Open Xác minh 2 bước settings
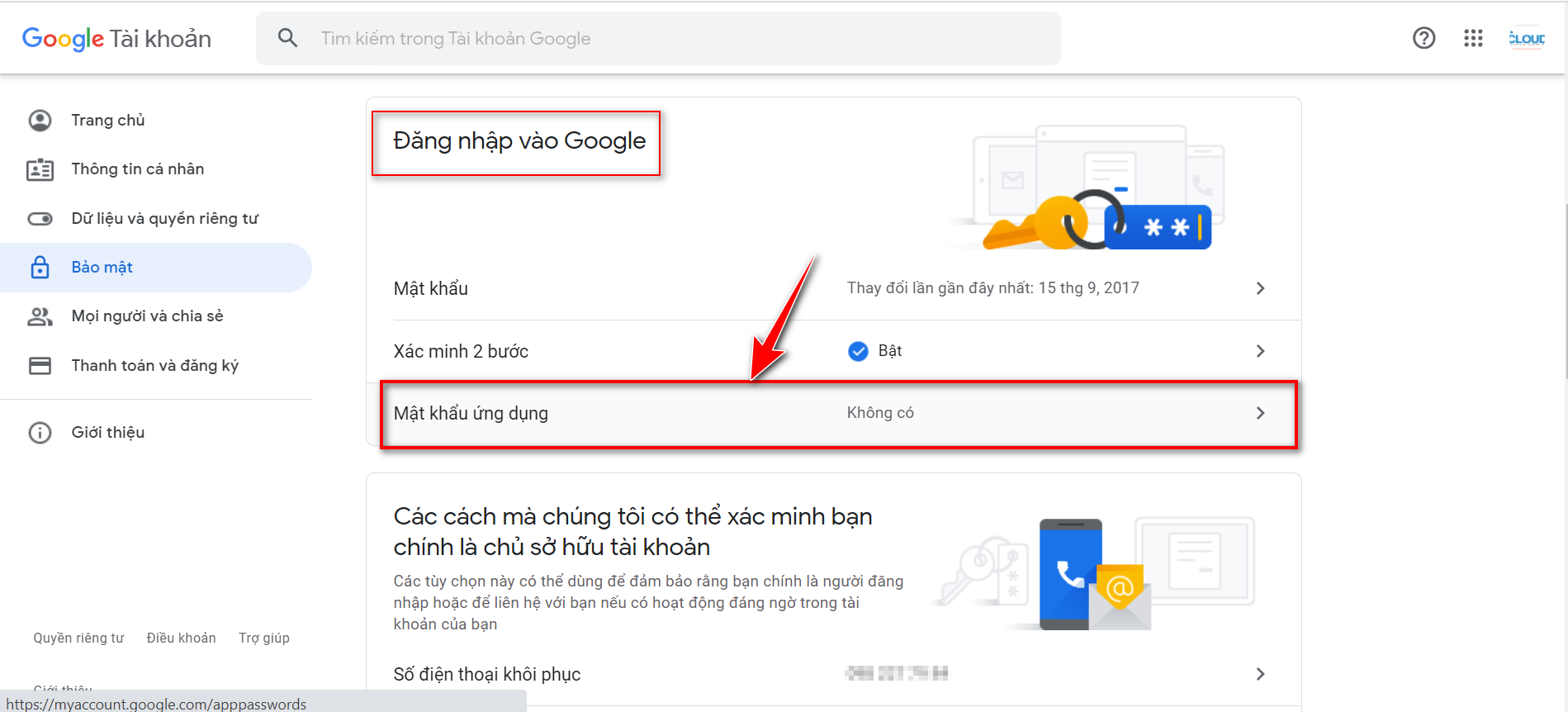This screenshot has width=1568, height=712. [834, 351]
